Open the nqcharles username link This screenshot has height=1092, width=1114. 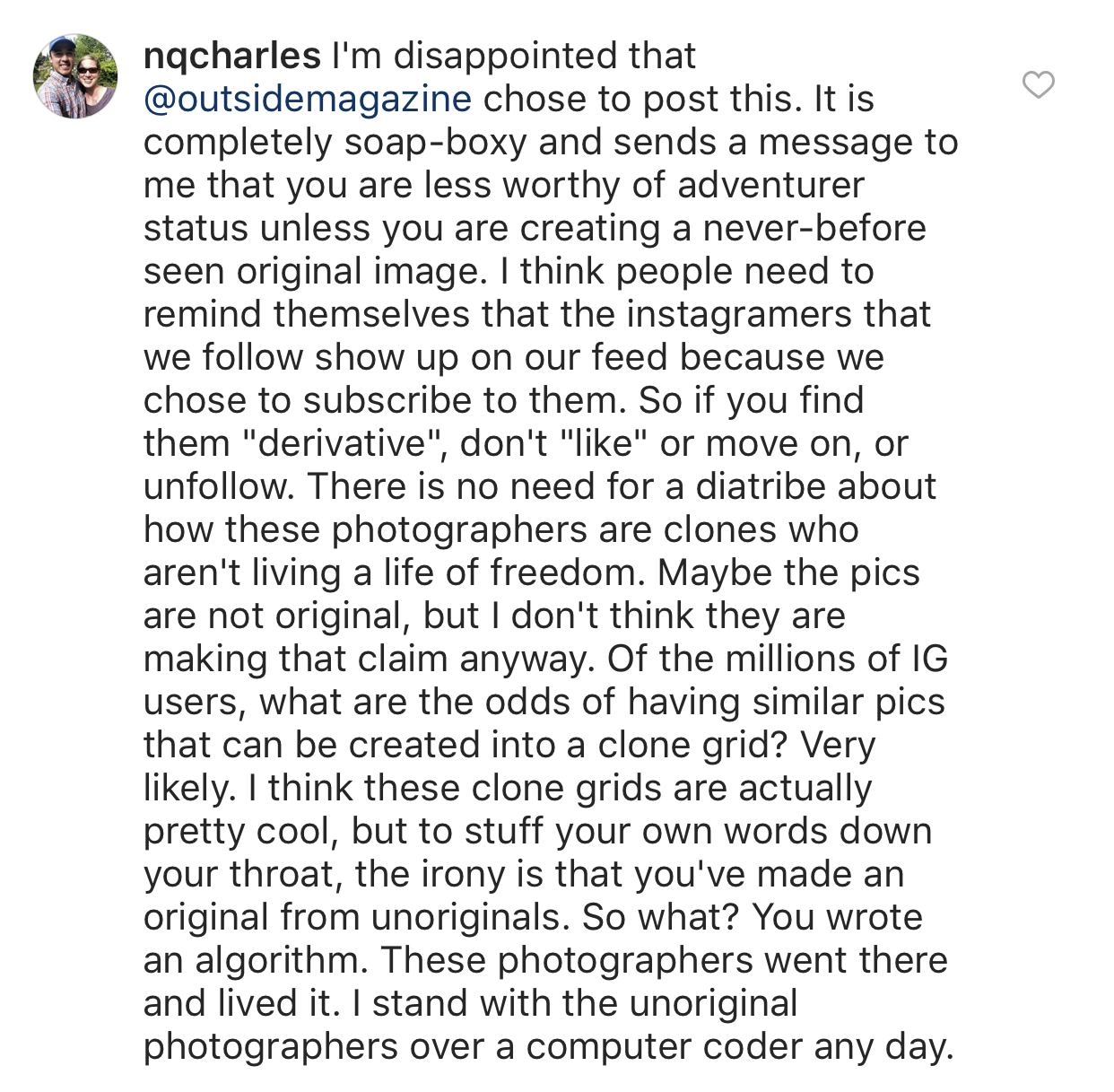click(x=232, y=56)
